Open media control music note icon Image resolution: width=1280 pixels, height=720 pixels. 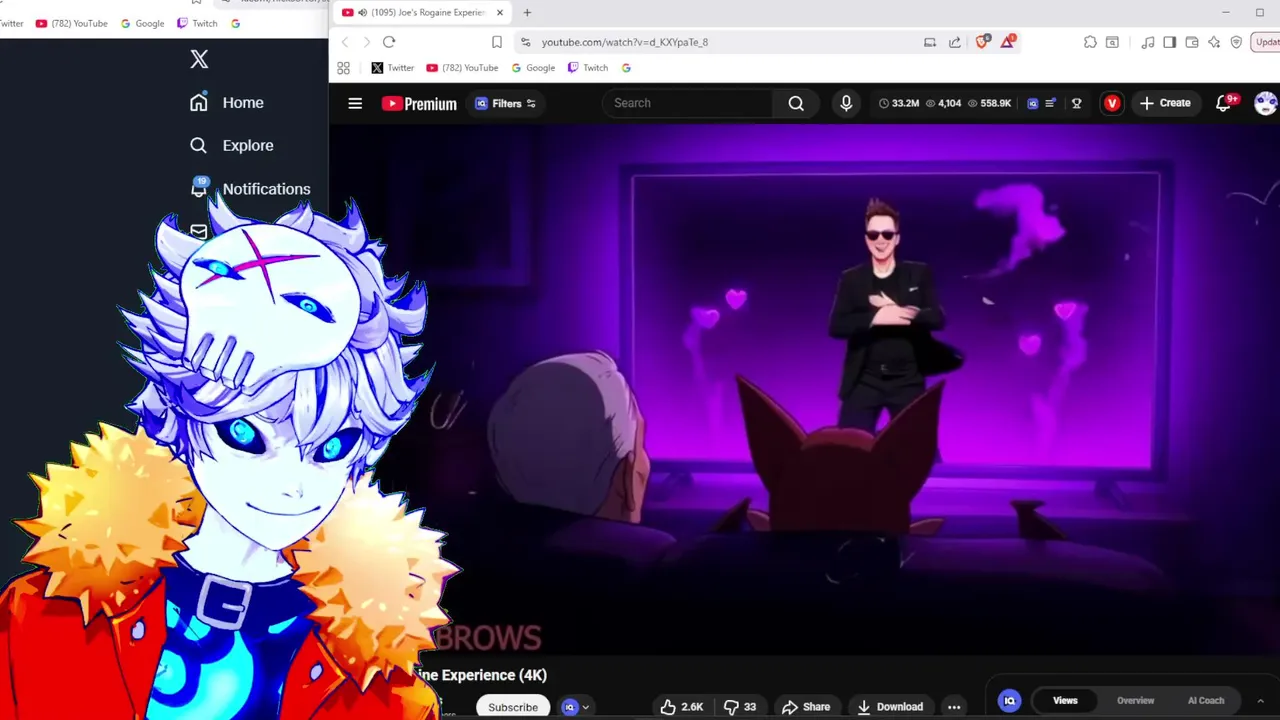click(1148, 42)
